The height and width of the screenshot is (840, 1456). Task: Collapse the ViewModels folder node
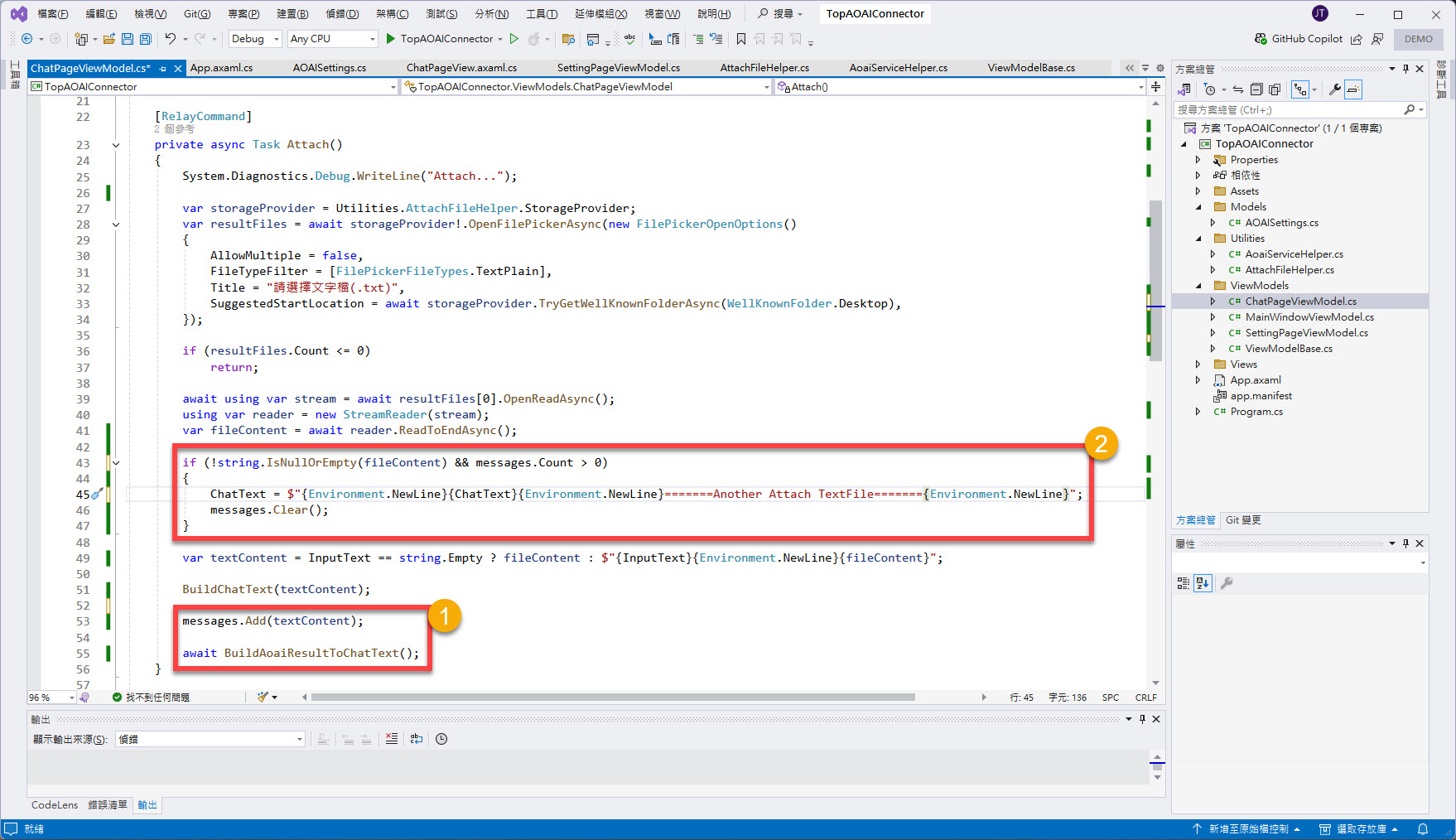pos(1198,286)
